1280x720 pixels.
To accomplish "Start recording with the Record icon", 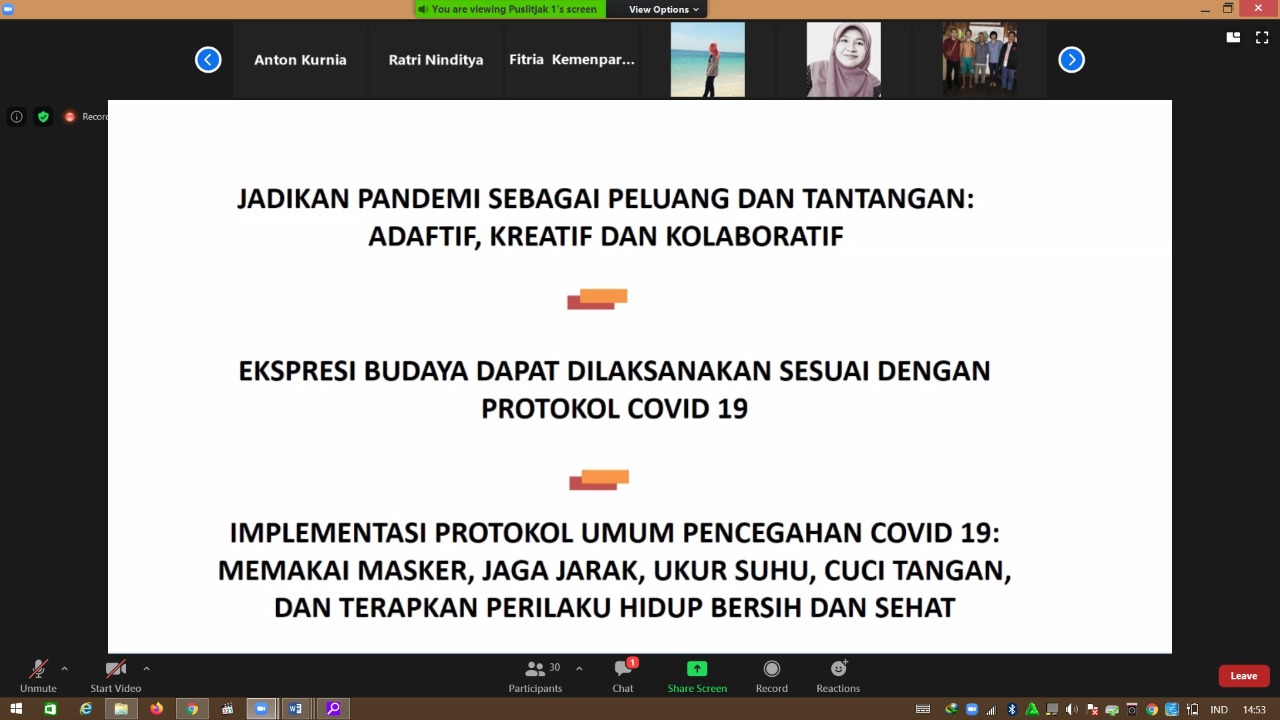I will point(771,669).
